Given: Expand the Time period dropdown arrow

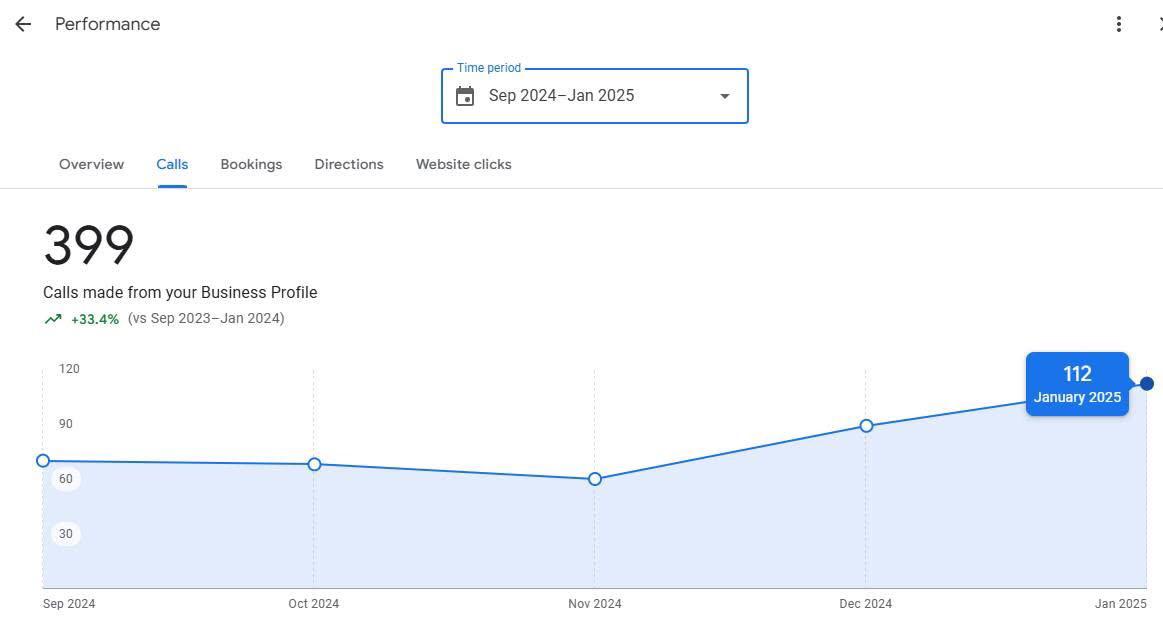Looking at the screenshot, I should pos(724,96).
